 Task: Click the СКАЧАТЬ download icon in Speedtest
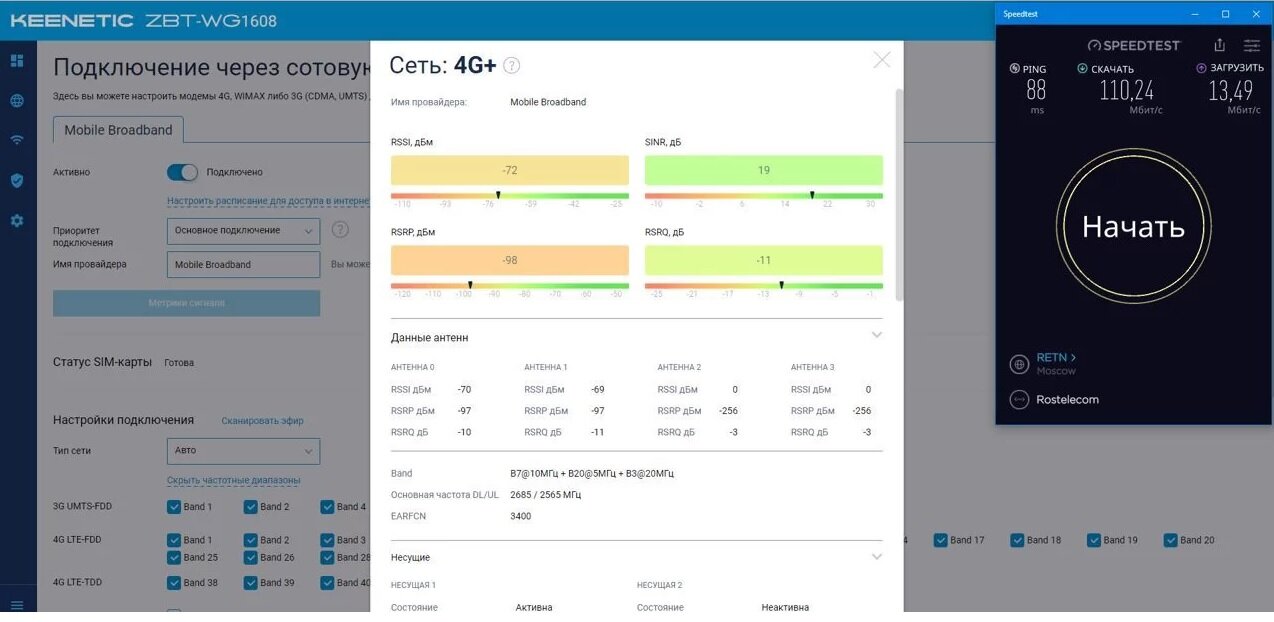[x=1082, y=69]
